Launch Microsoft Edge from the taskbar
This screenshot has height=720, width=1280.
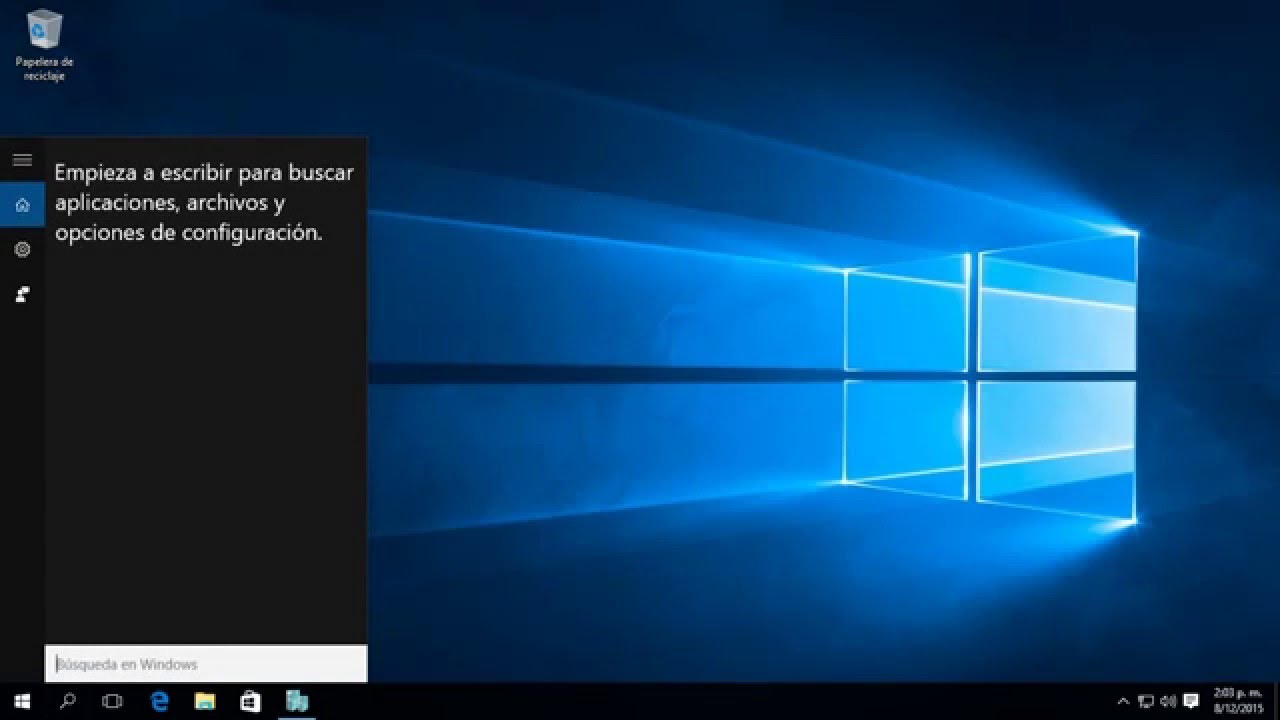[159, 701]
